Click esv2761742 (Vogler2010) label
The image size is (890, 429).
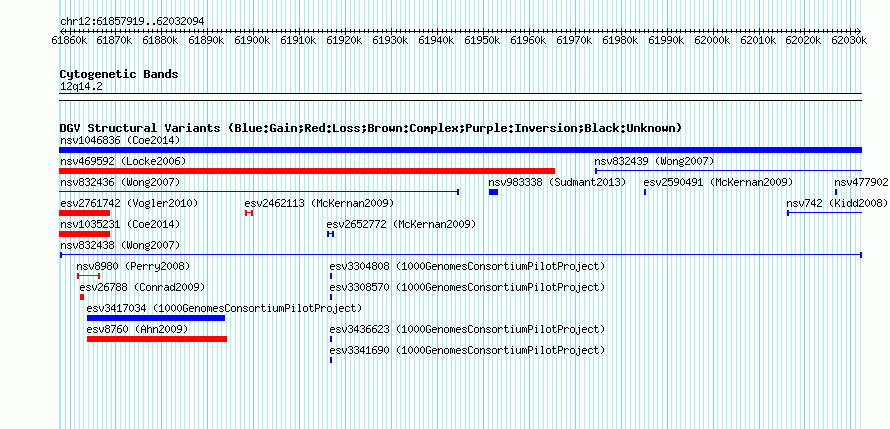point(129,203)
